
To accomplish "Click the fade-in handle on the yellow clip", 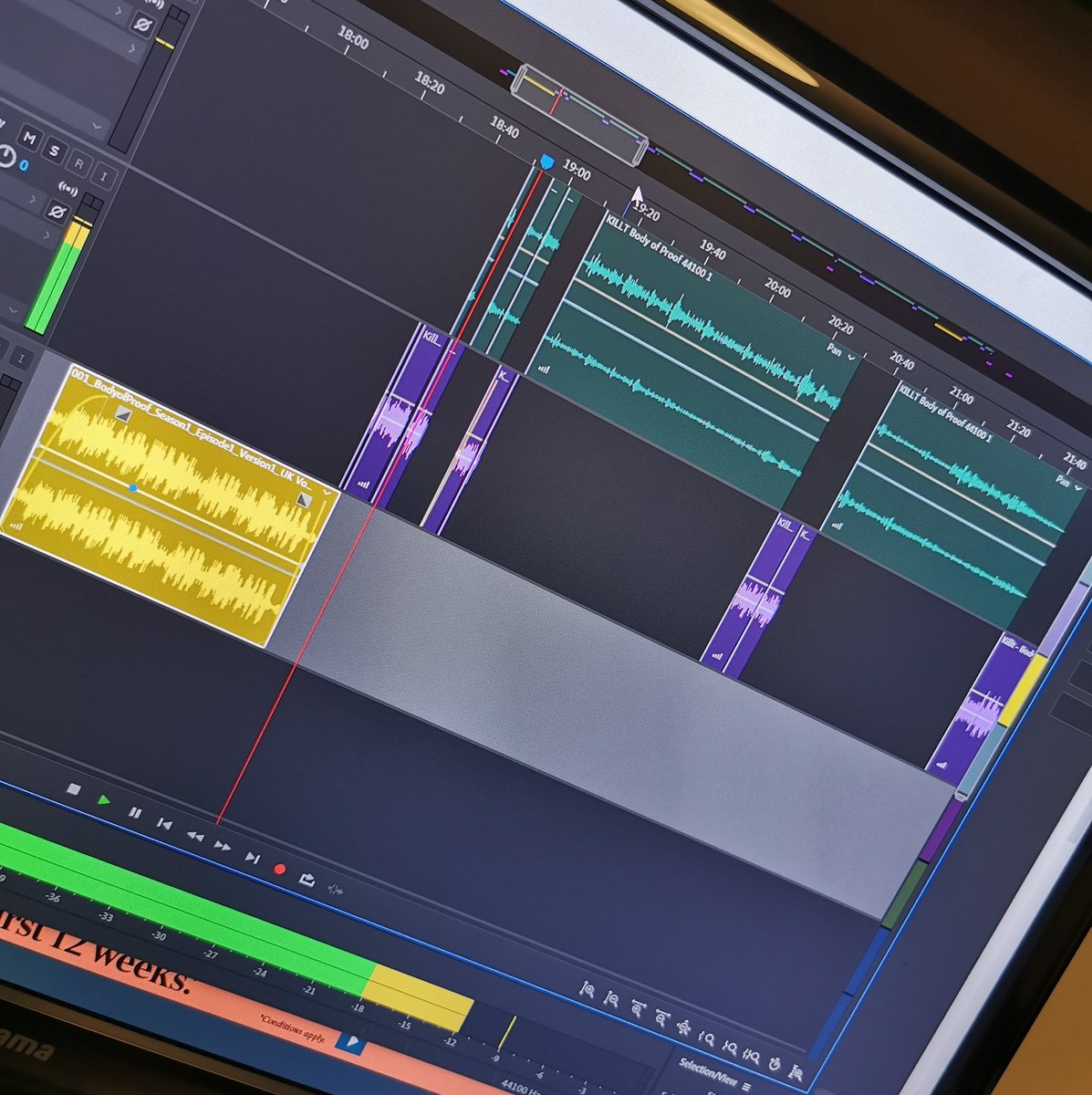I will click(124, 416).
